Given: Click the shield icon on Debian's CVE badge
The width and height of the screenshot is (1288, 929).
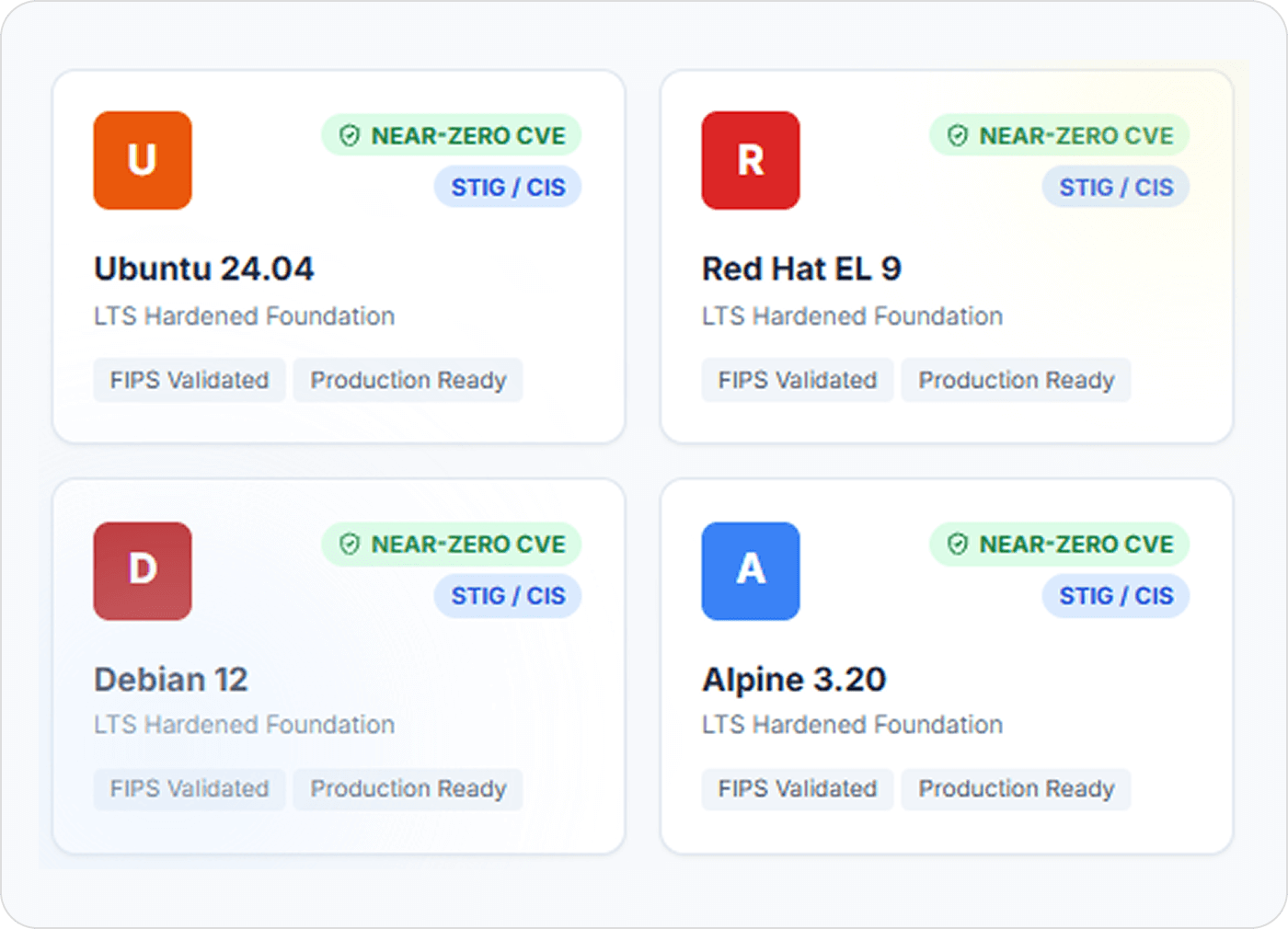Looking at the screenshot, I should point(350,545).
